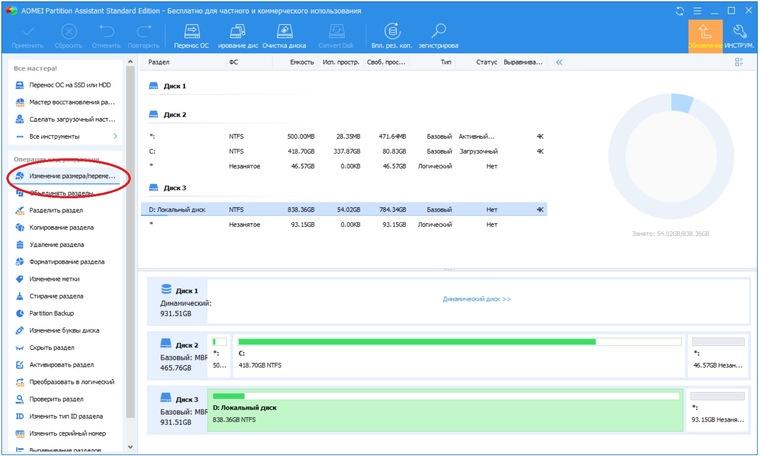Click the Повторить (Redo) toolbar icon
Screen dimensions: 760x456
(143, 36)
